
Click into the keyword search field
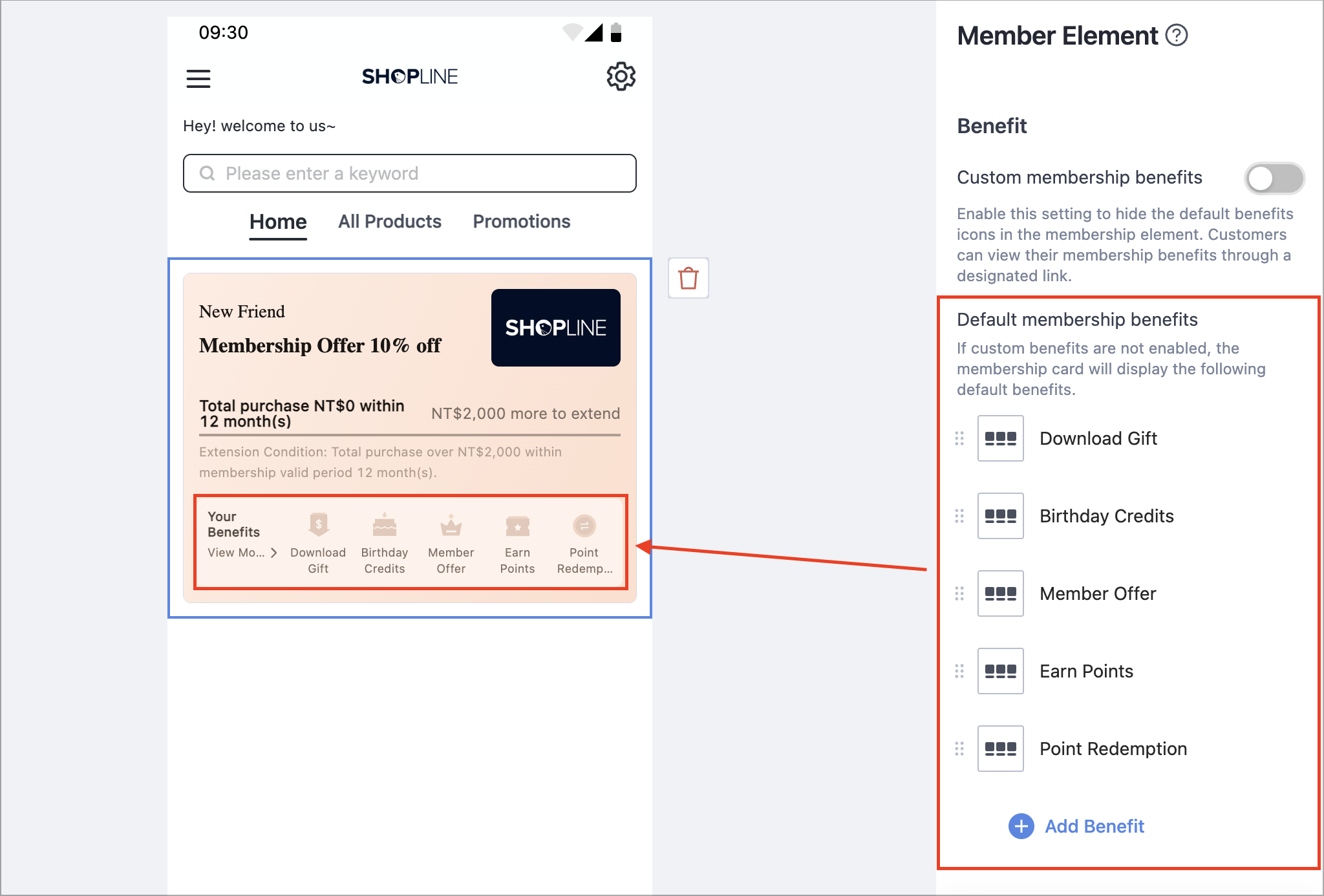tap(410, 173)
